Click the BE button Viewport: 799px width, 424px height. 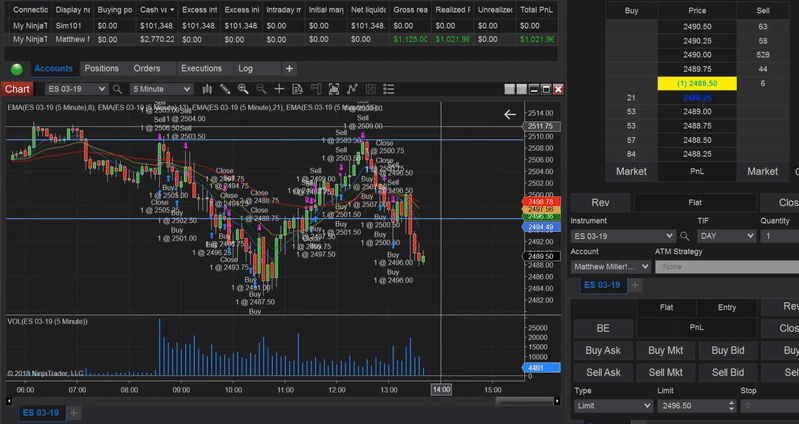pos(603,329)
